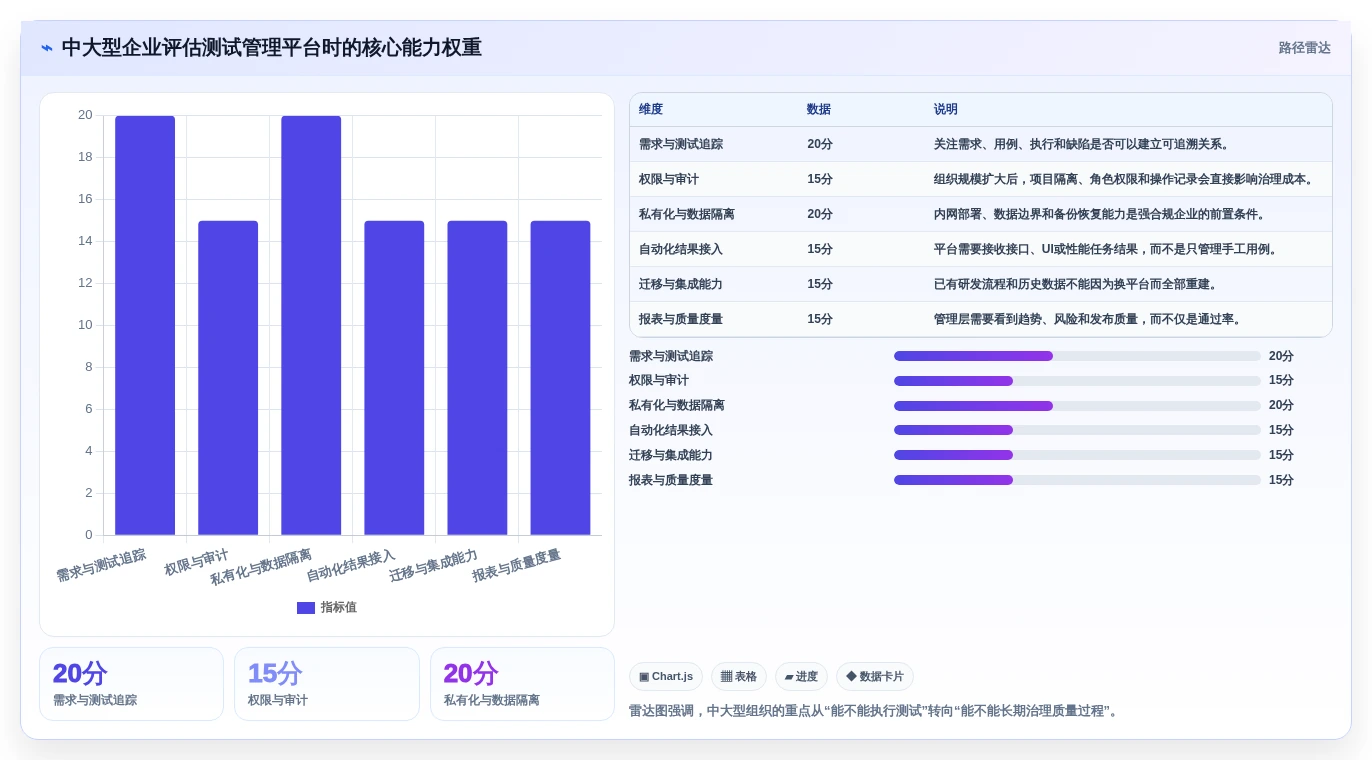
Task: Open the 15分 权限与审计 data card
Action: pos(326,684)
